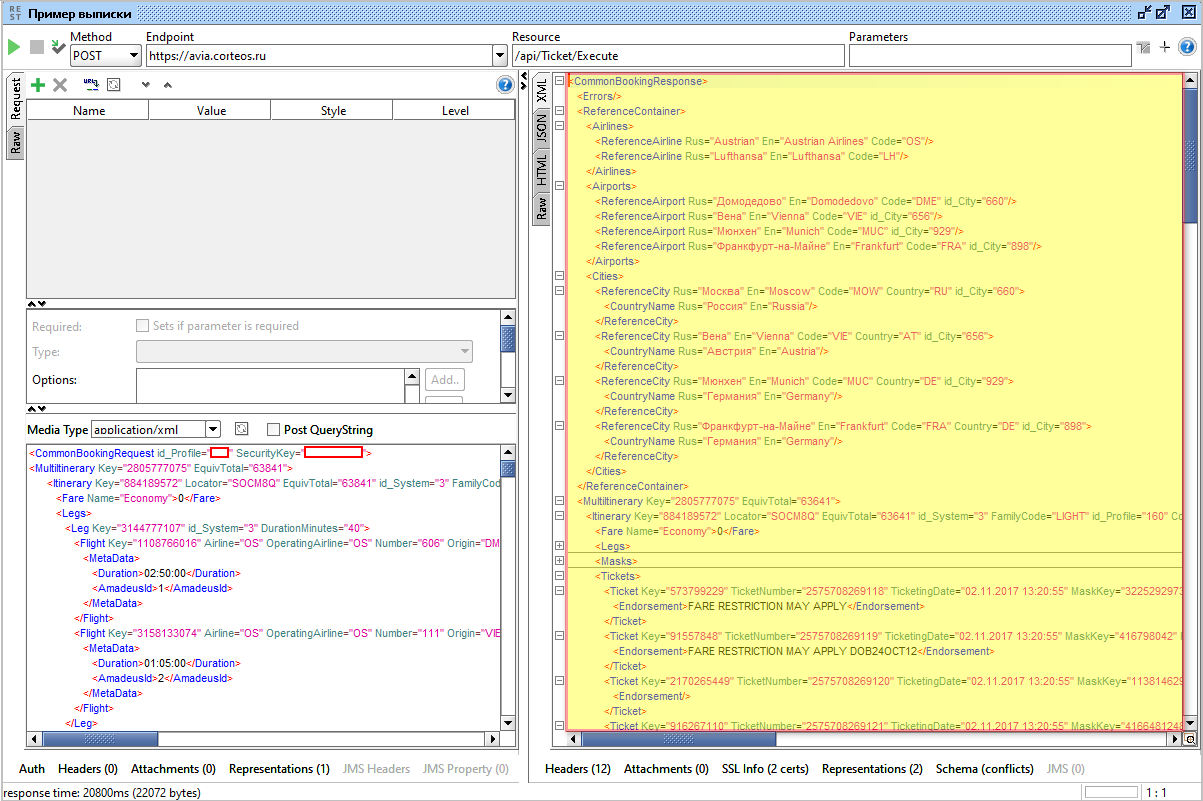
Task: Click the remove parameter X icon
Action: (x=60, y=85)
